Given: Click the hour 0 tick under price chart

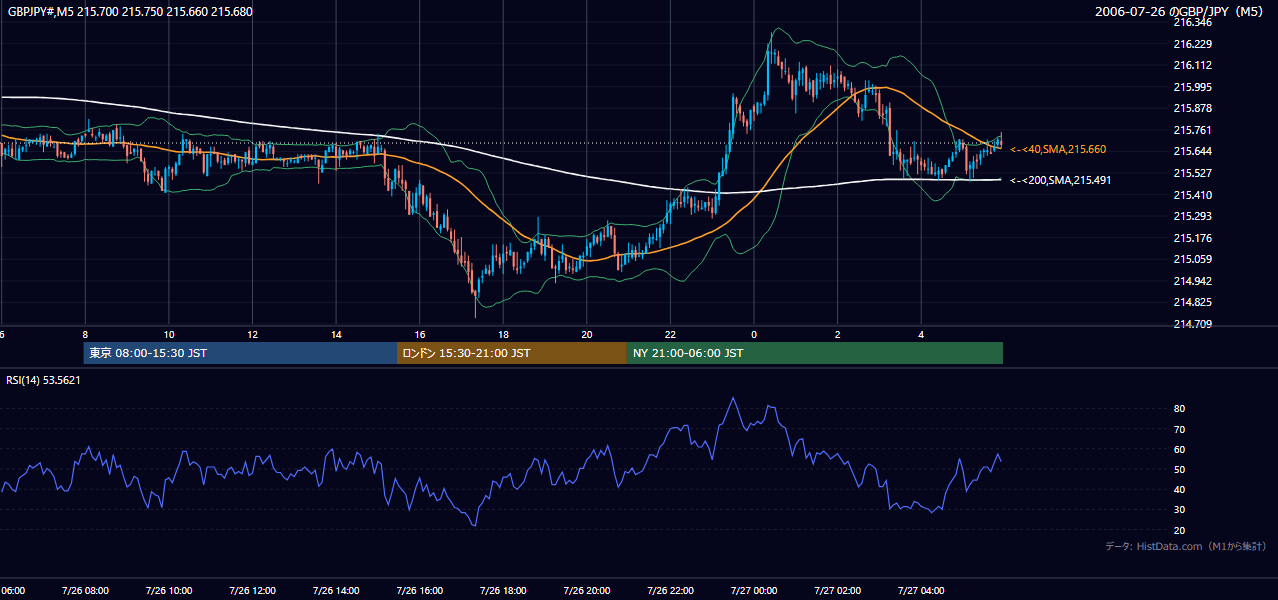Looking at the screenshot, I should pyautogui.click(x=754, y=334).
